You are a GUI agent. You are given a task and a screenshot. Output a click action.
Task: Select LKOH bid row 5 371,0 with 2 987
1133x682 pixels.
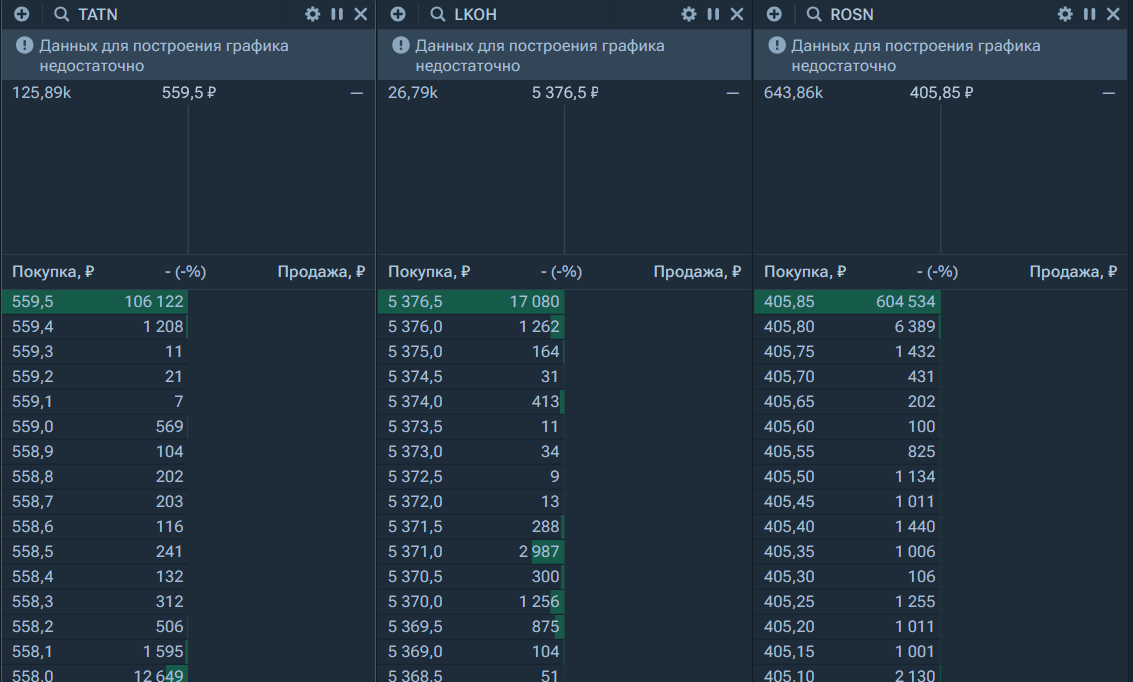pyautogui.click(x=471, y=552)
